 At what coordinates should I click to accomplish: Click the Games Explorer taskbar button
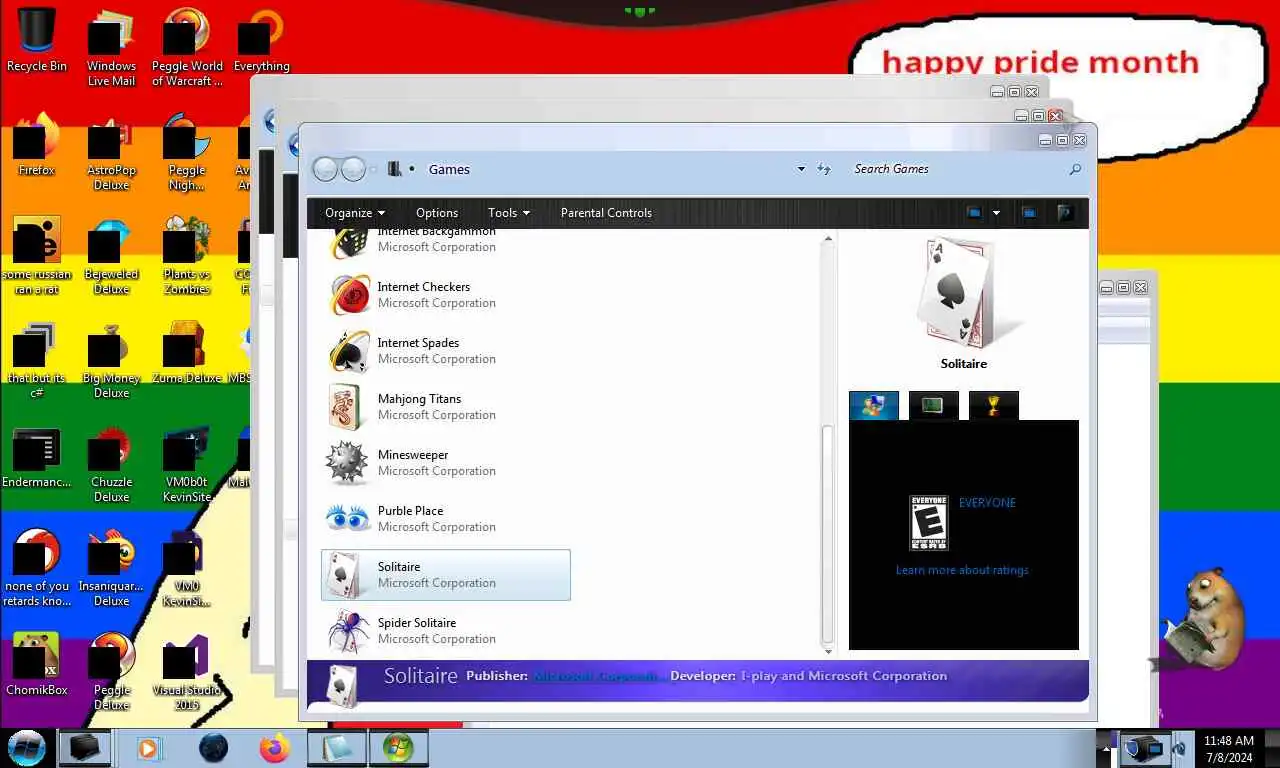point(397,747)
